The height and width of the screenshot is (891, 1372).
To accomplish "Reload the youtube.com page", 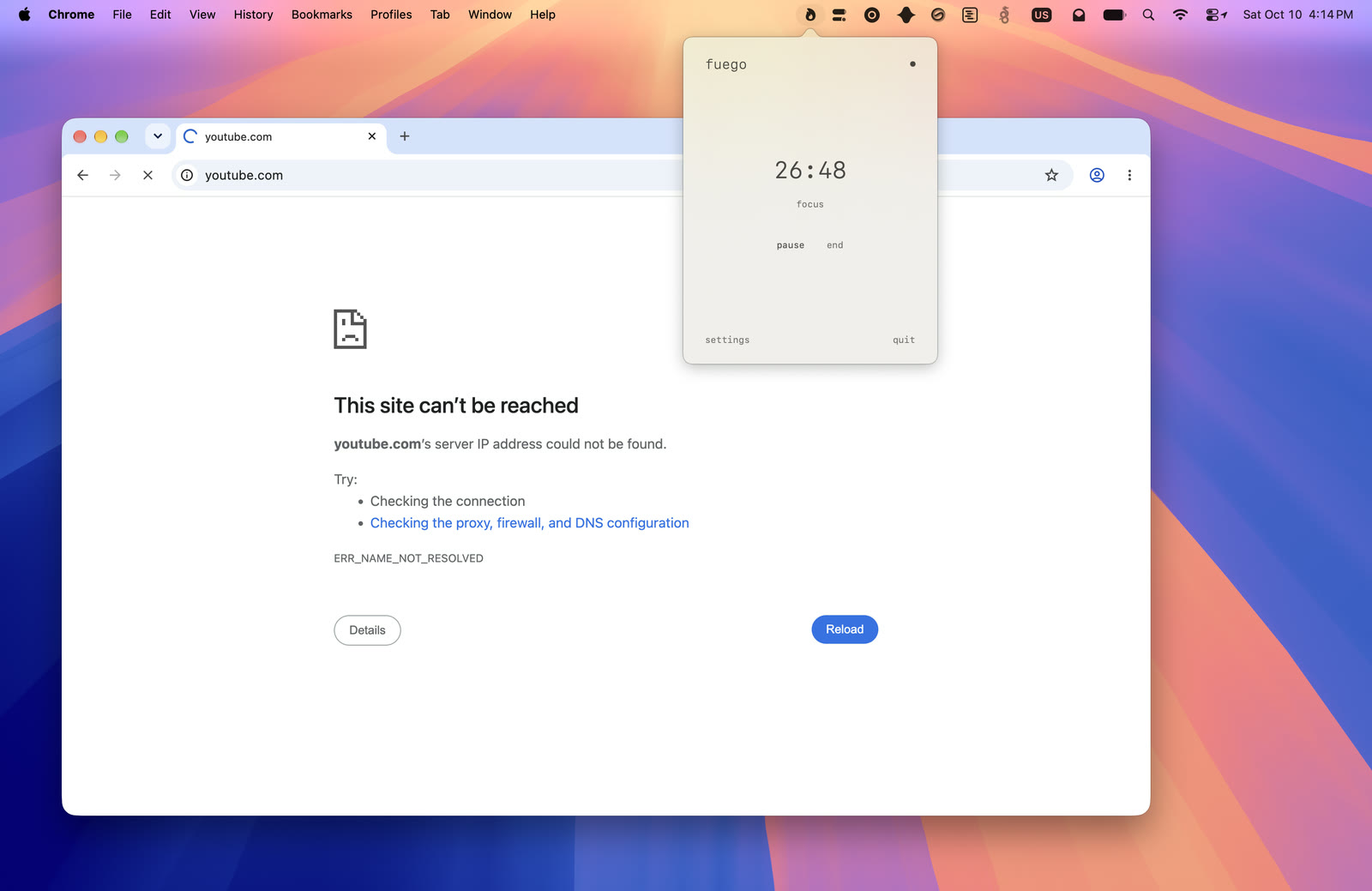I will 845,629.
